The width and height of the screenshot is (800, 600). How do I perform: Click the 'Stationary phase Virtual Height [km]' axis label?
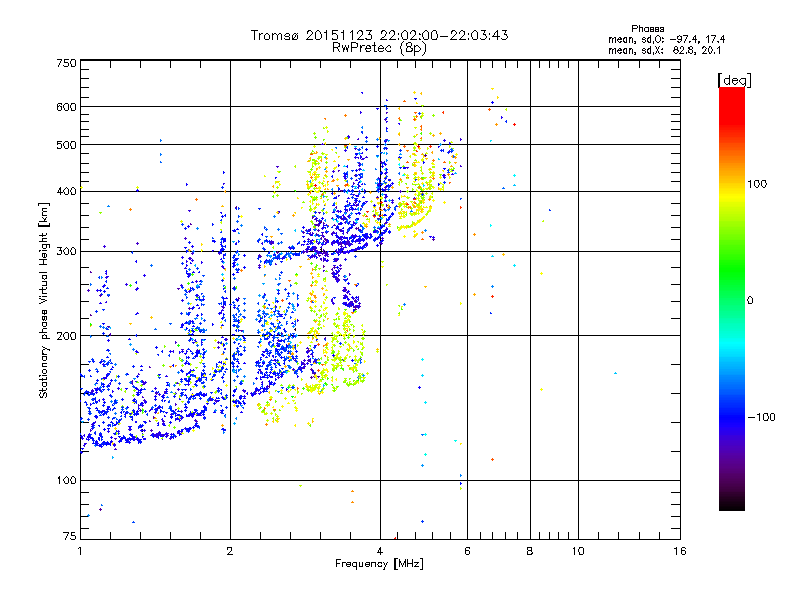[44, 301]
